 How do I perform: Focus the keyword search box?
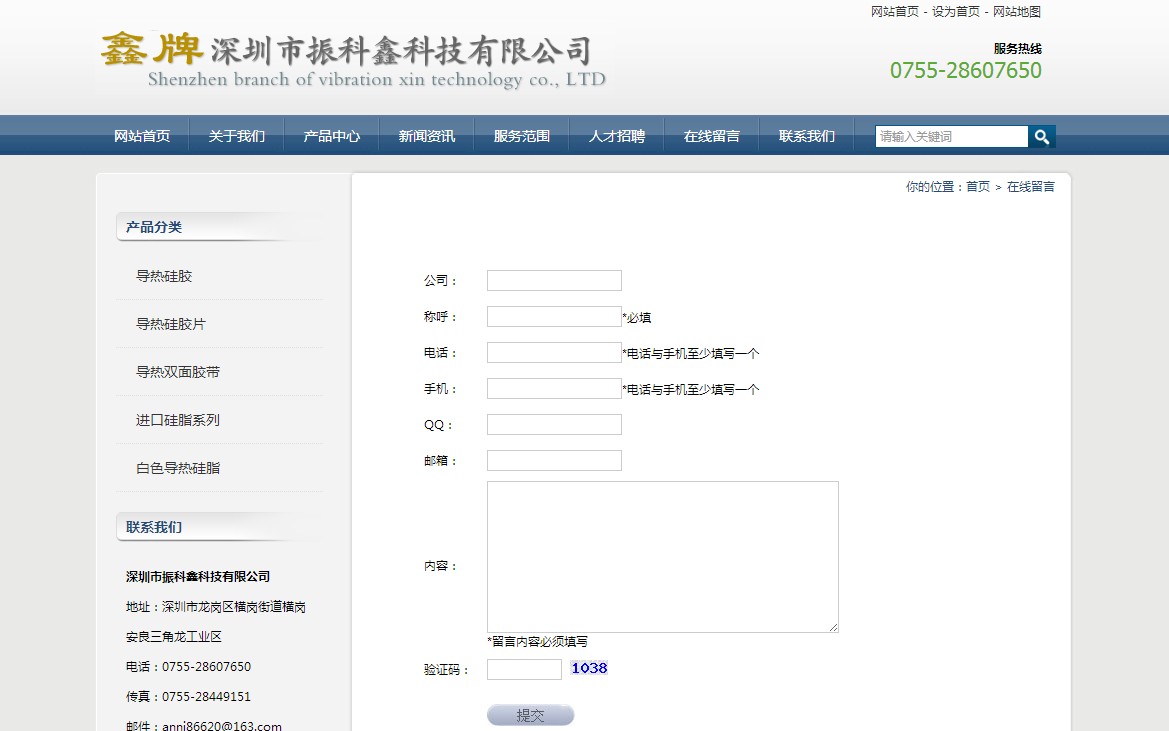pyautogui.click(x=951, y=136)
